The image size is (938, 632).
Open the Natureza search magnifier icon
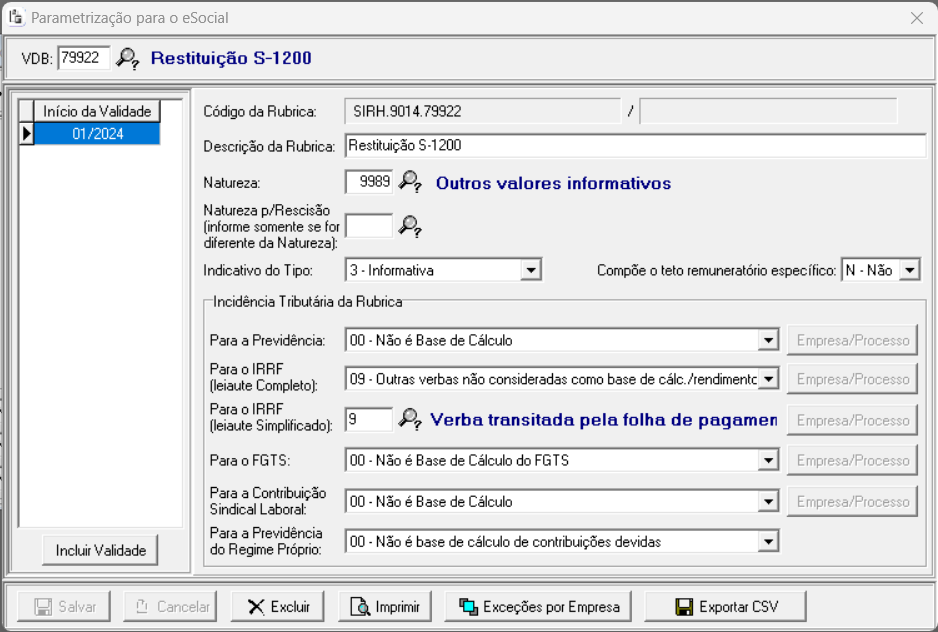click(410, 182)
